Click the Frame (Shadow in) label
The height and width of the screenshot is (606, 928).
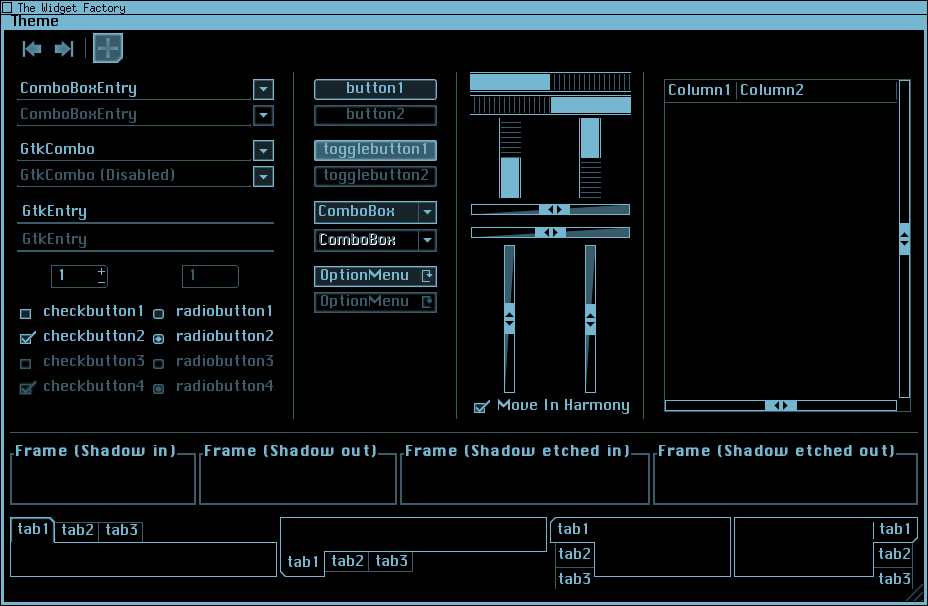tap(95, 451)
